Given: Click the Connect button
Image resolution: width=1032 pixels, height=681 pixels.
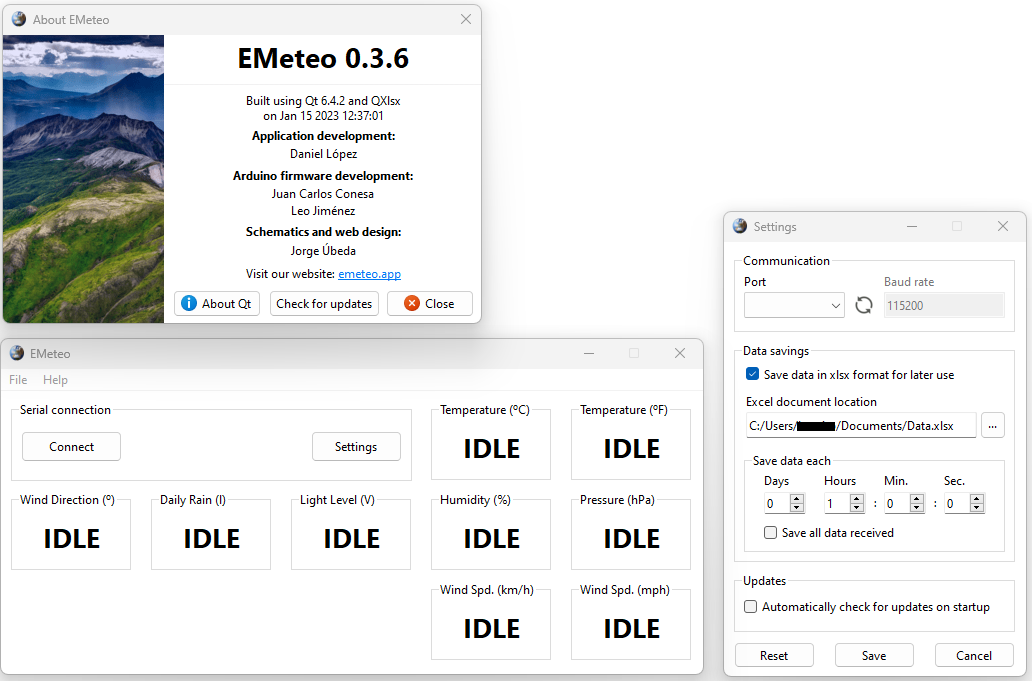Looking at the screenshot, I should click(71, 447).
